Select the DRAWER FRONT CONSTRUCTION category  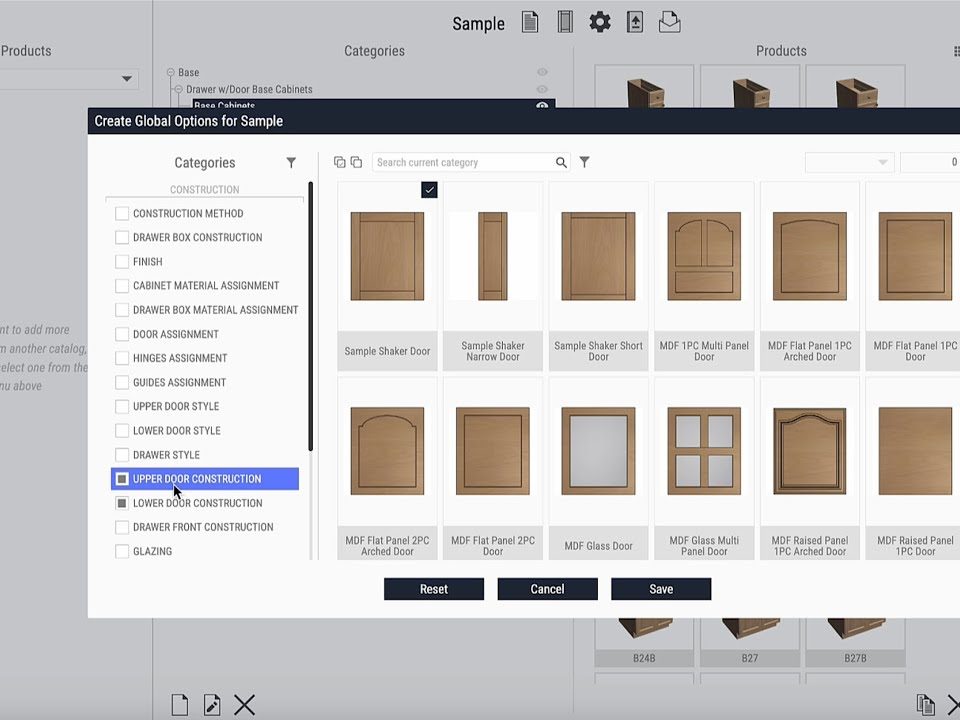pyautogui.click(x=203, y=527)
